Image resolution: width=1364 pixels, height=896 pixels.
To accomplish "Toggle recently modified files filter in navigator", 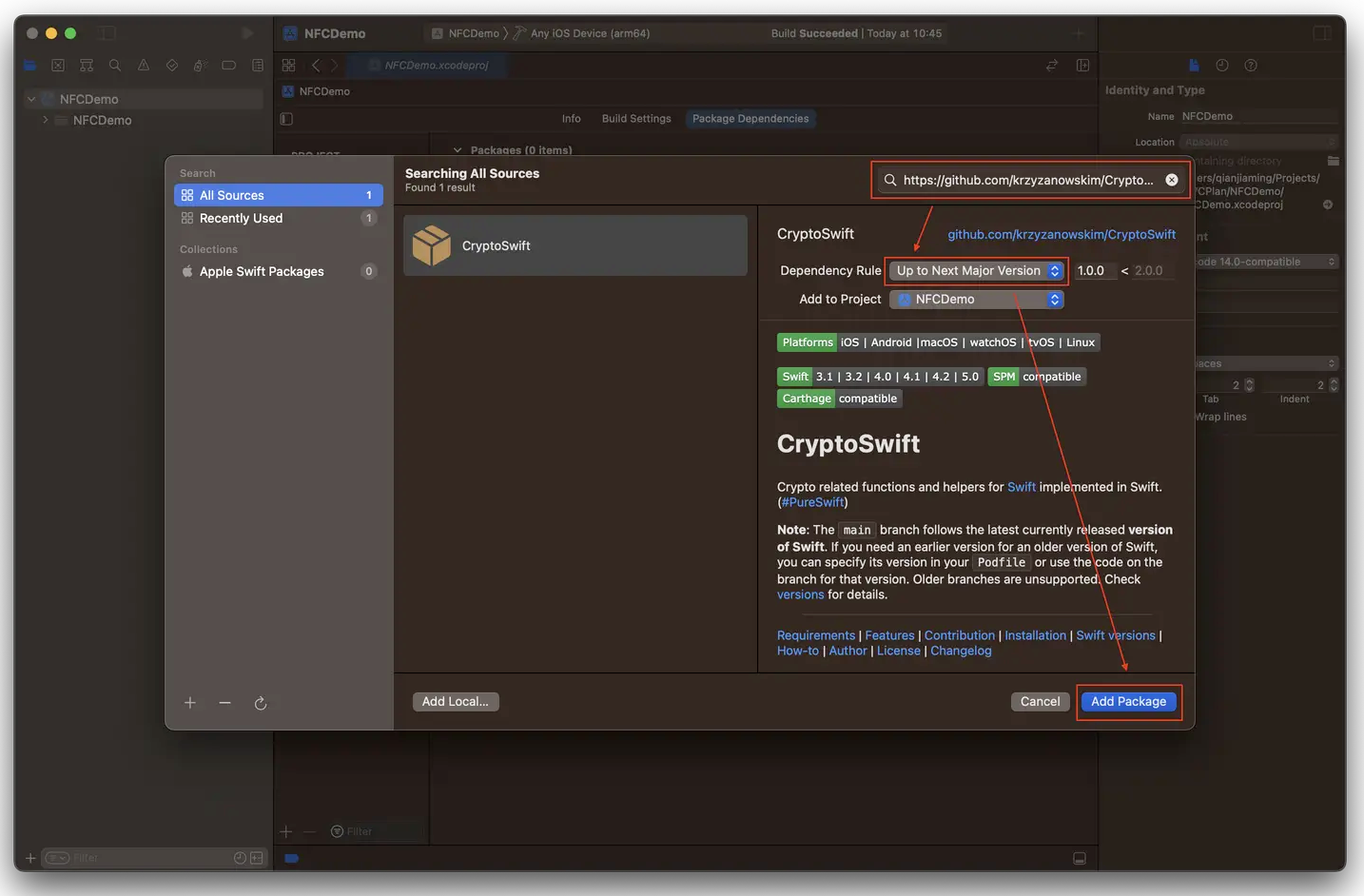I will 241,858.
